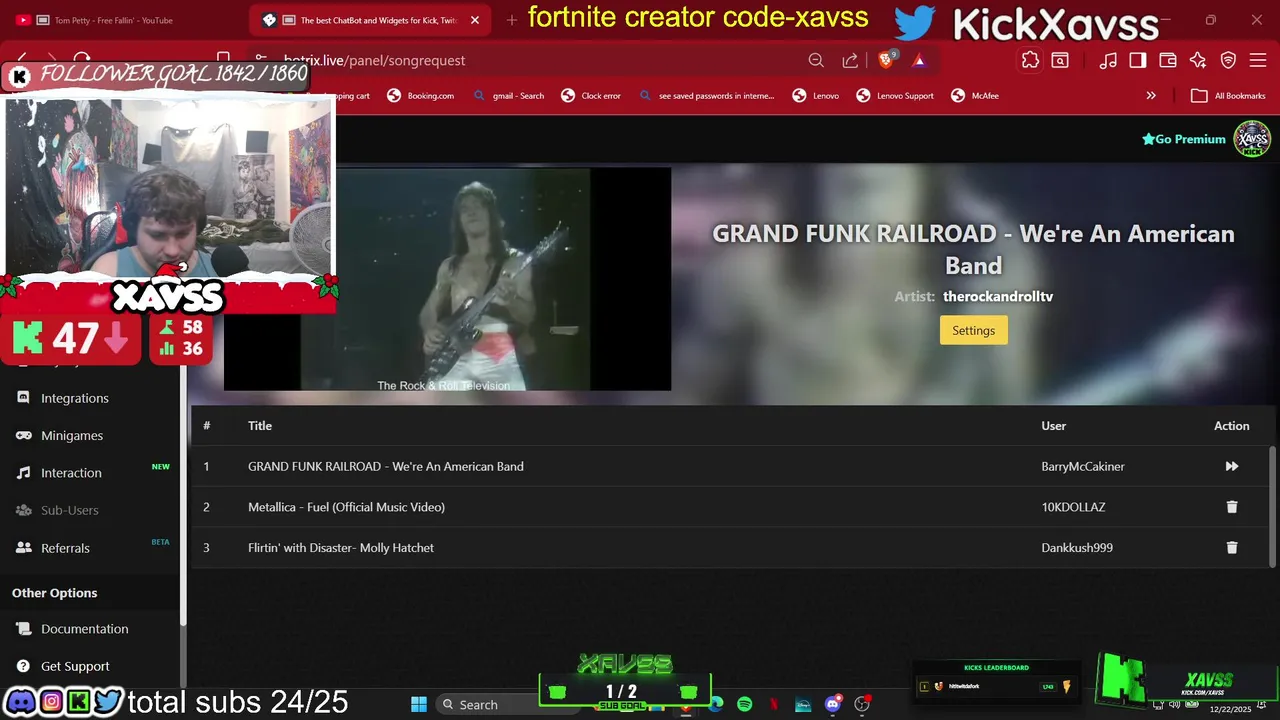
Task: Click the zoom magnifier icon in address bar
Action: (816, 61)
